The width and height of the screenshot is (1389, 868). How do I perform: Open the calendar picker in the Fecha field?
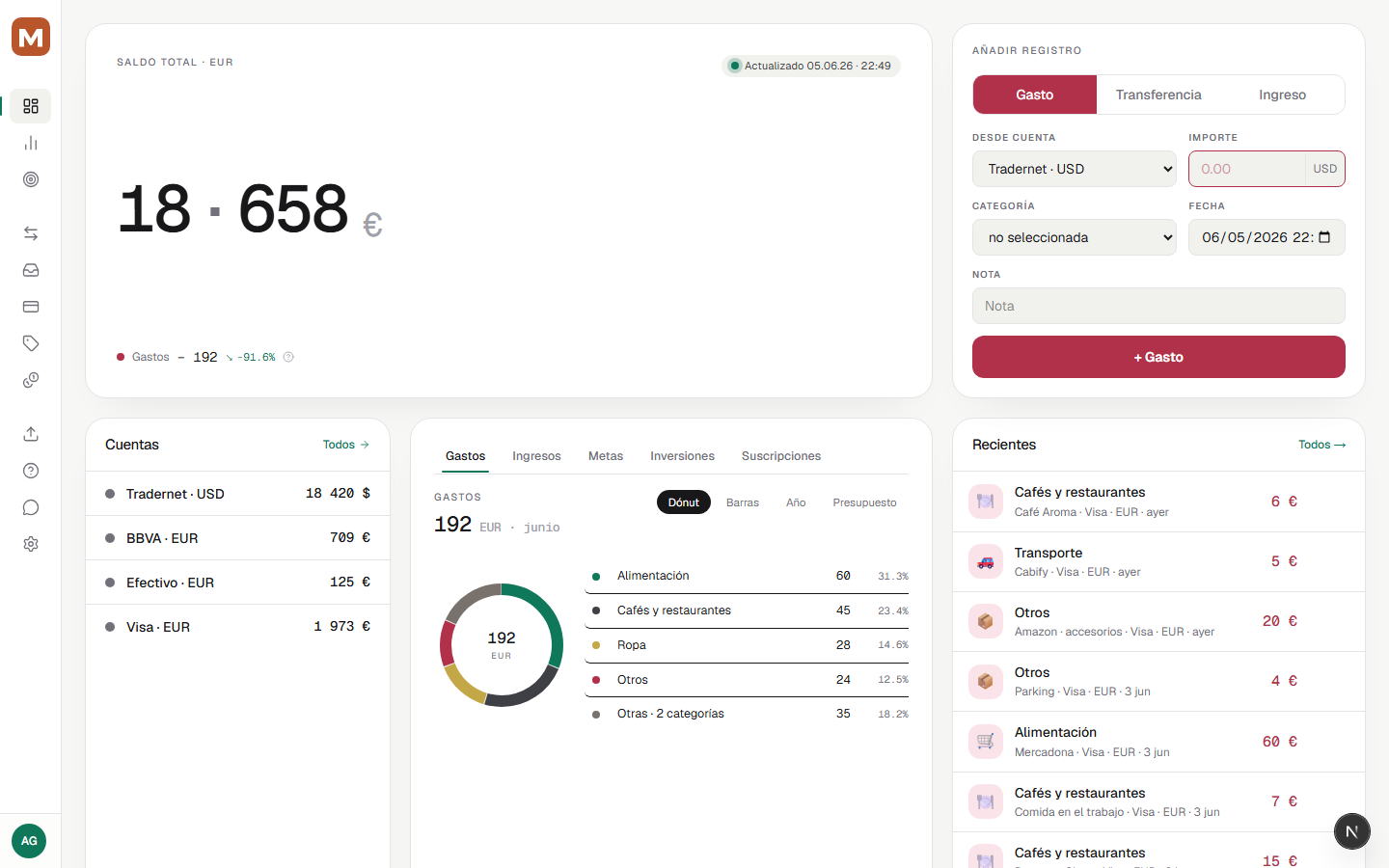(x=1324, y=237)
